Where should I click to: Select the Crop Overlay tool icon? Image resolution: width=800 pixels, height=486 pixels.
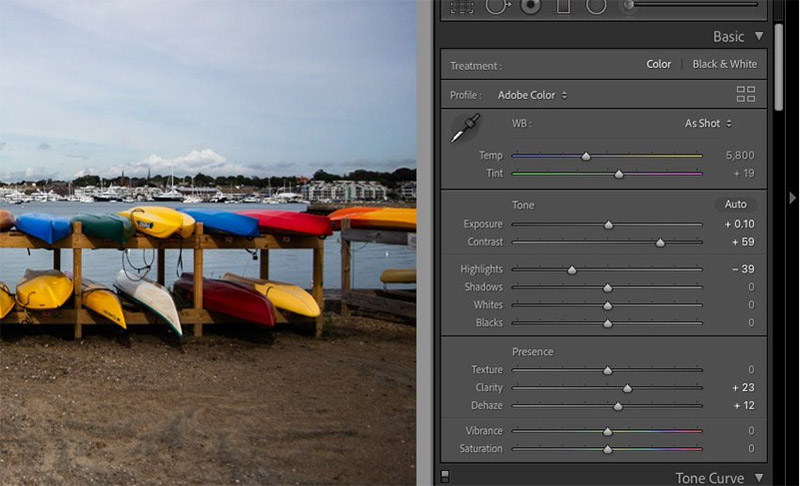(461, 7)
